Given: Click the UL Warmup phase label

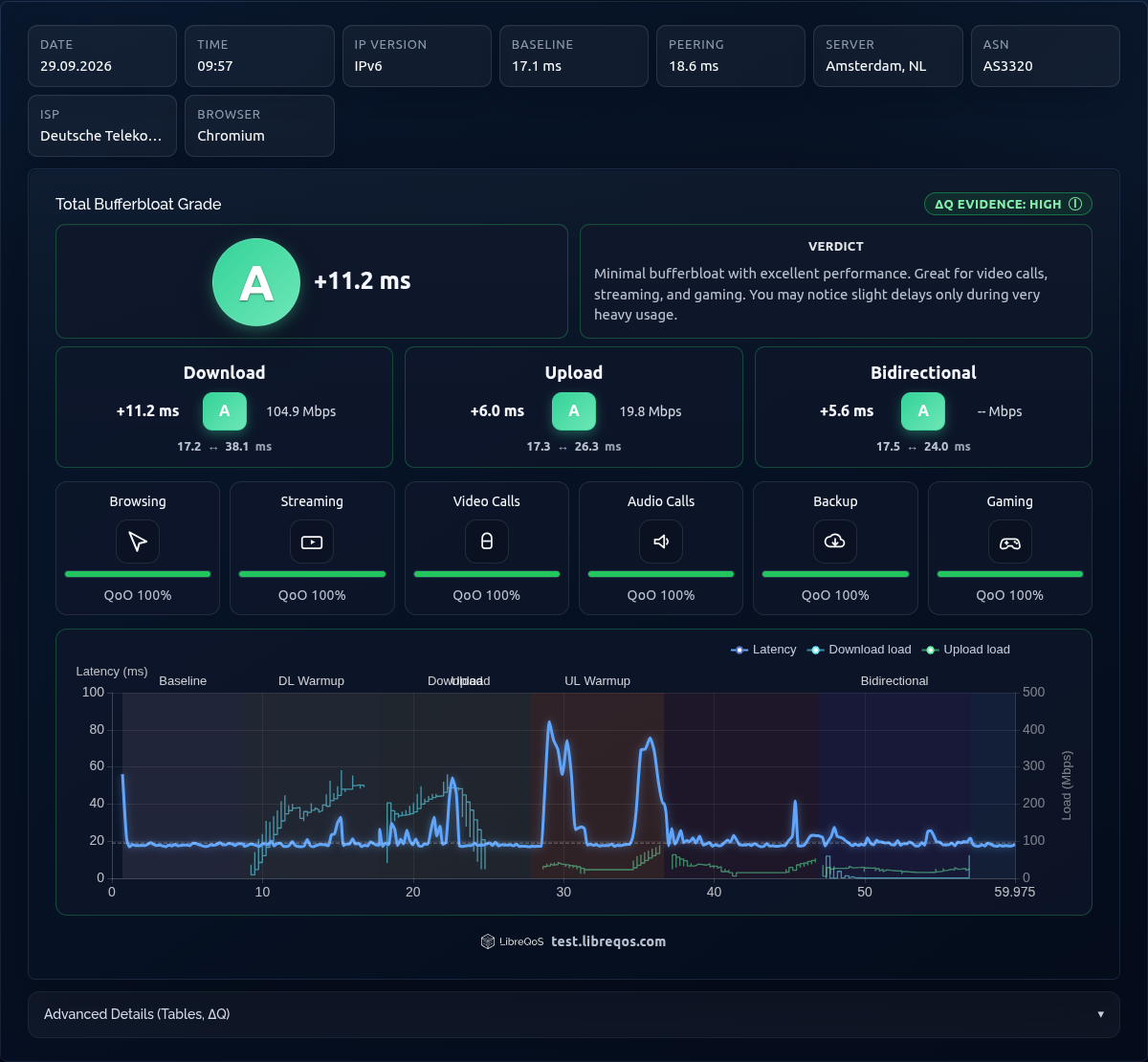Looking at the screenshot, I should coord(598,681).
